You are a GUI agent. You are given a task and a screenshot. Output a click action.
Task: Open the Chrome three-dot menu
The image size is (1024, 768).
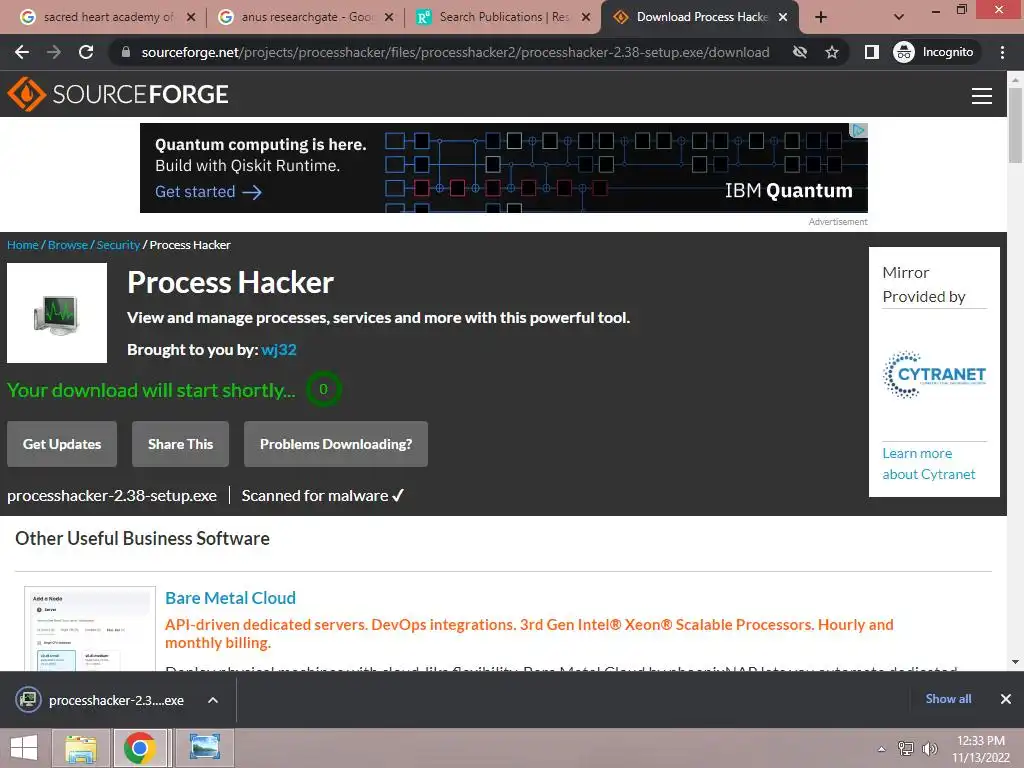pyautogui.click(x=1002, y=52)
